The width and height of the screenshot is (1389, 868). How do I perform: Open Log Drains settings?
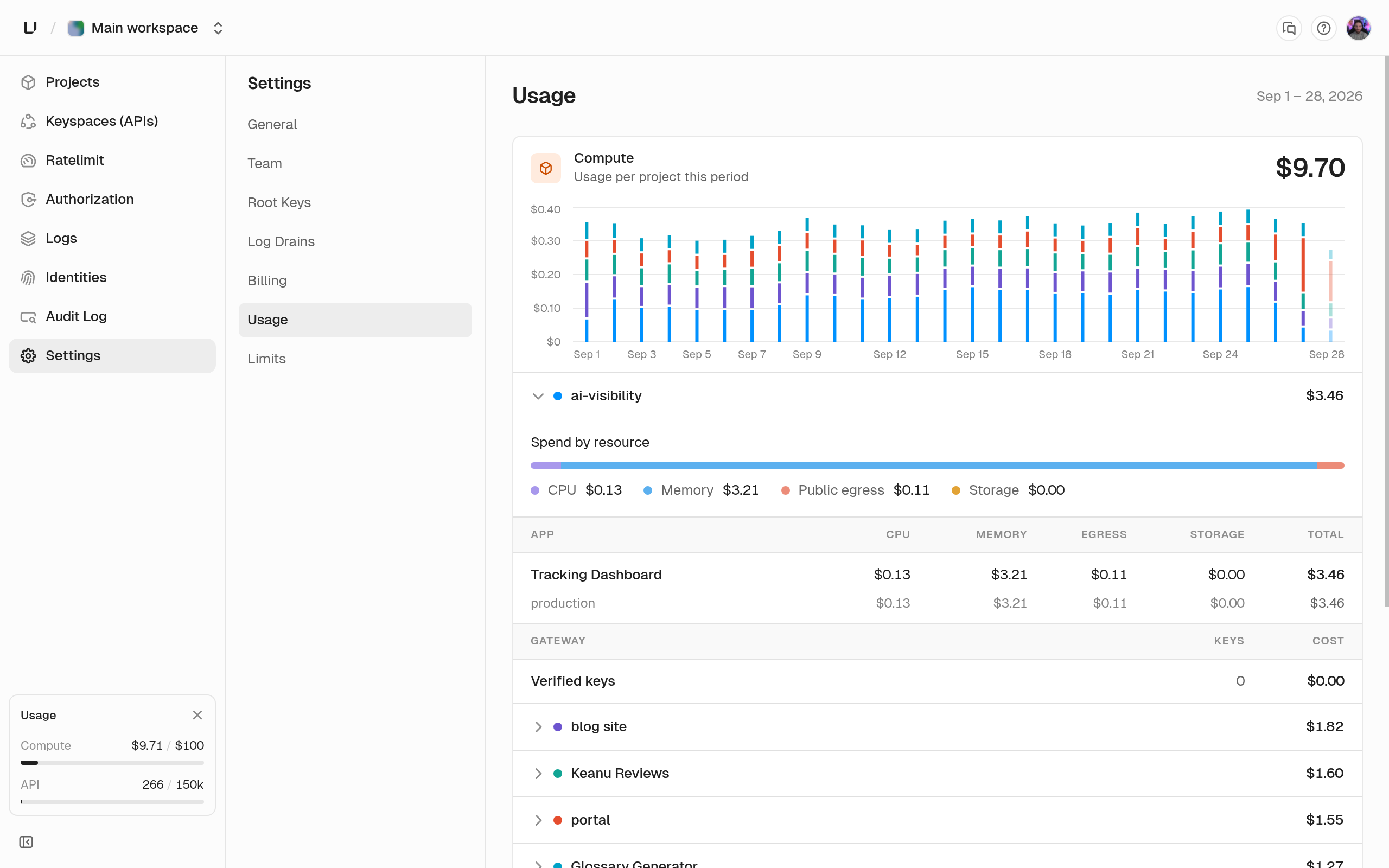[355, 242]
